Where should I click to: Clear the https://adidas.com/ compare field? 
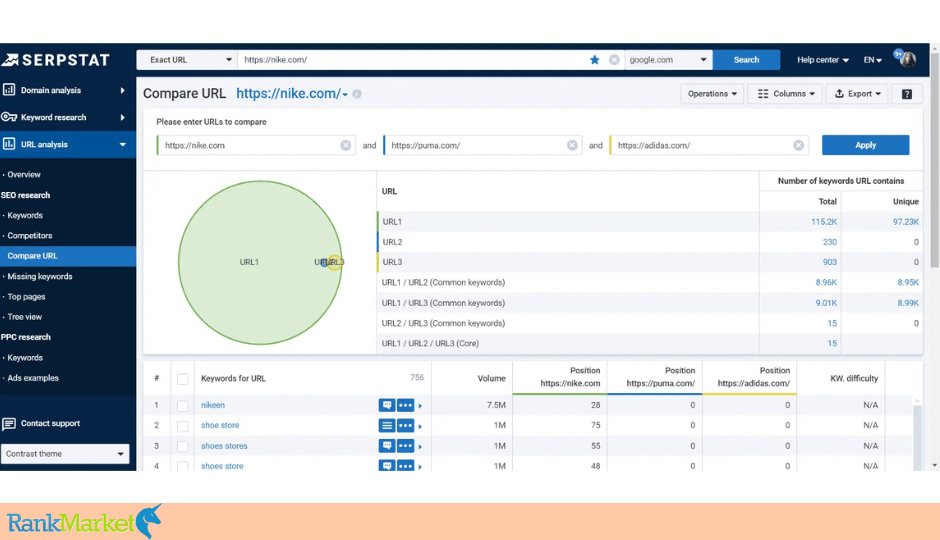point(798,145)
